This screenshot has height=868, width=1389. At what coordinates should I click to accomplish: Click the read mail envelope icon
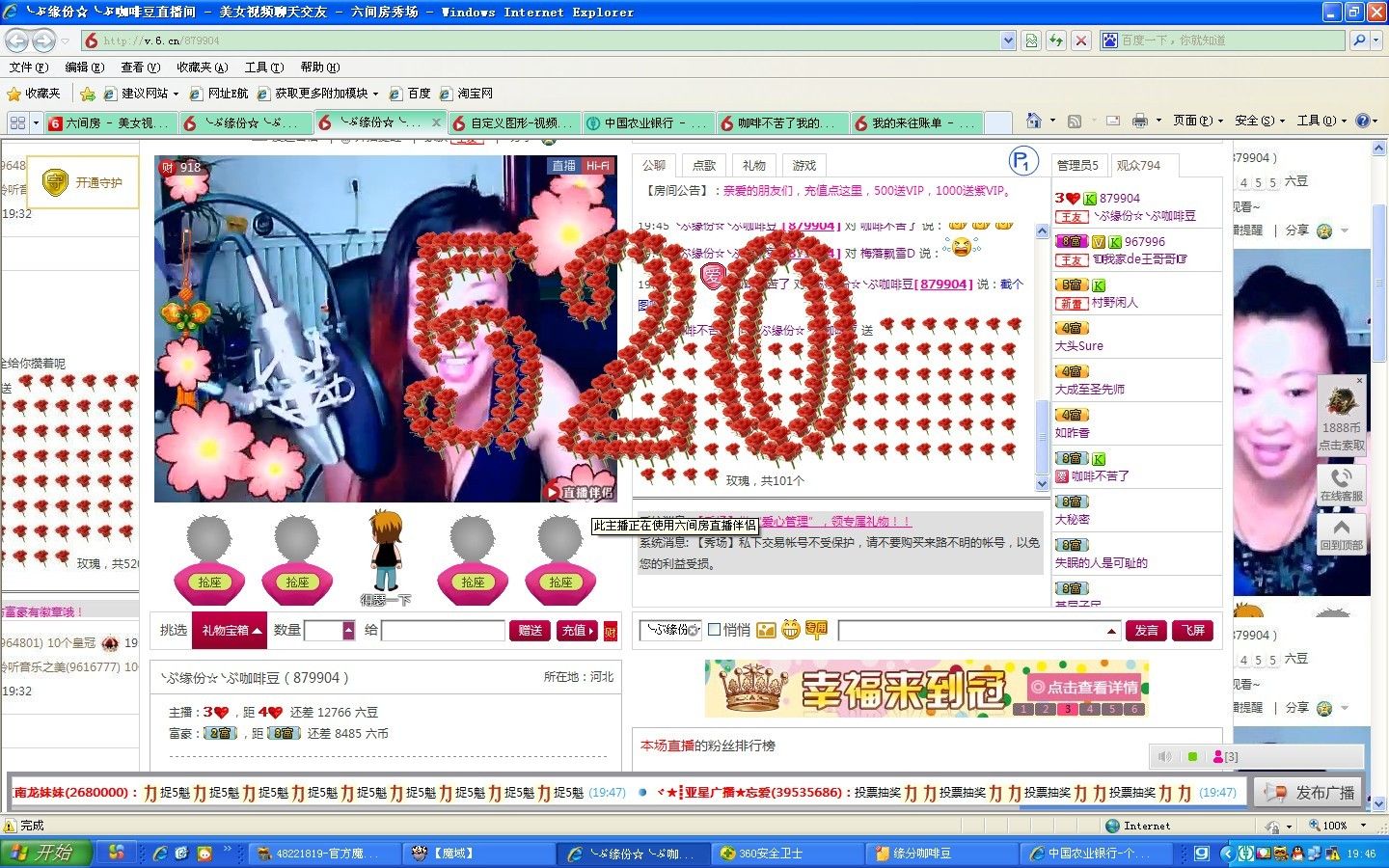point(1112,121)
